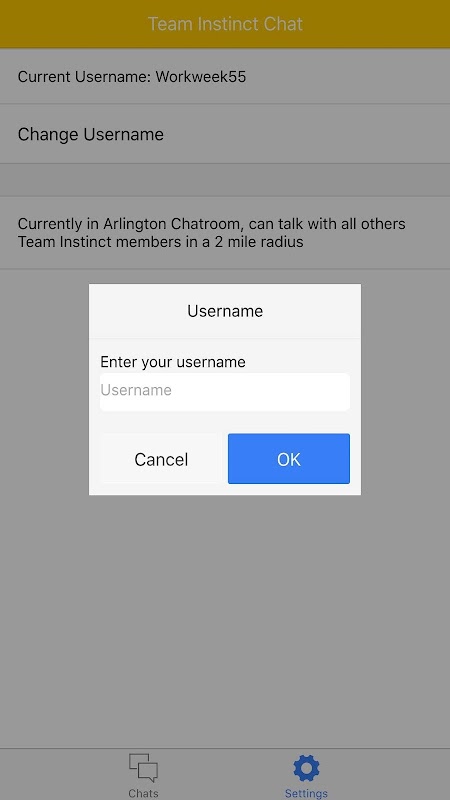Click the "2 mile radius" text line
The image size is (450, 800).
click(x=161, y=241)
